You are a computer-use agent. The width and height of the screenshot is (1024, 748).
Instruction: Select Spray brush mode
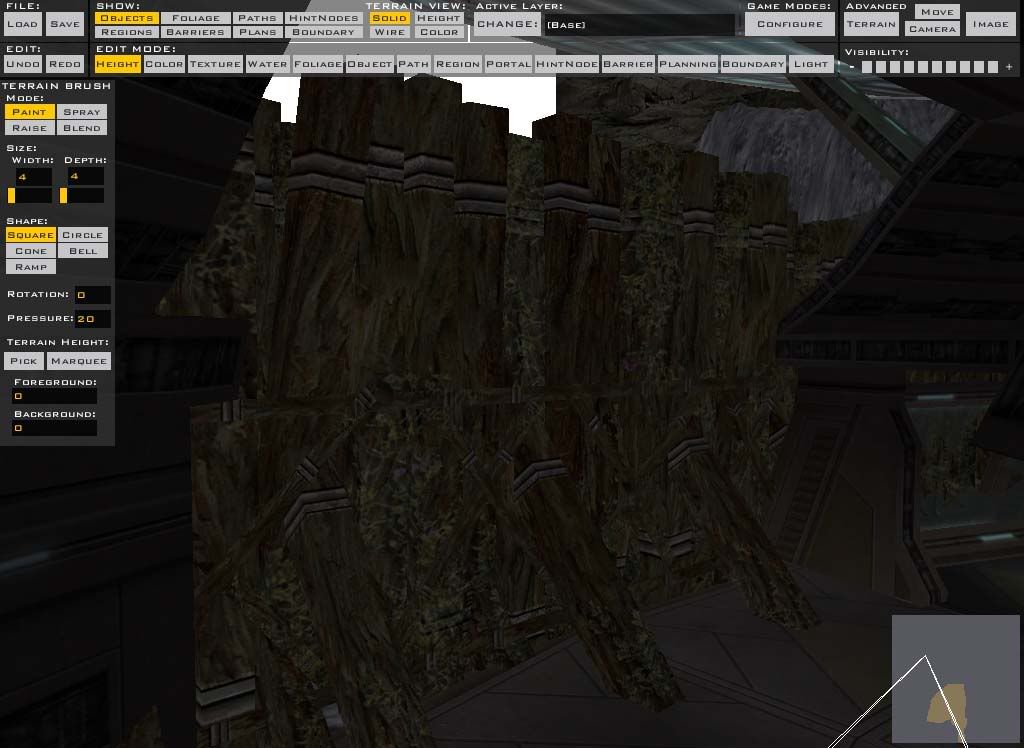tap(82, 112)
